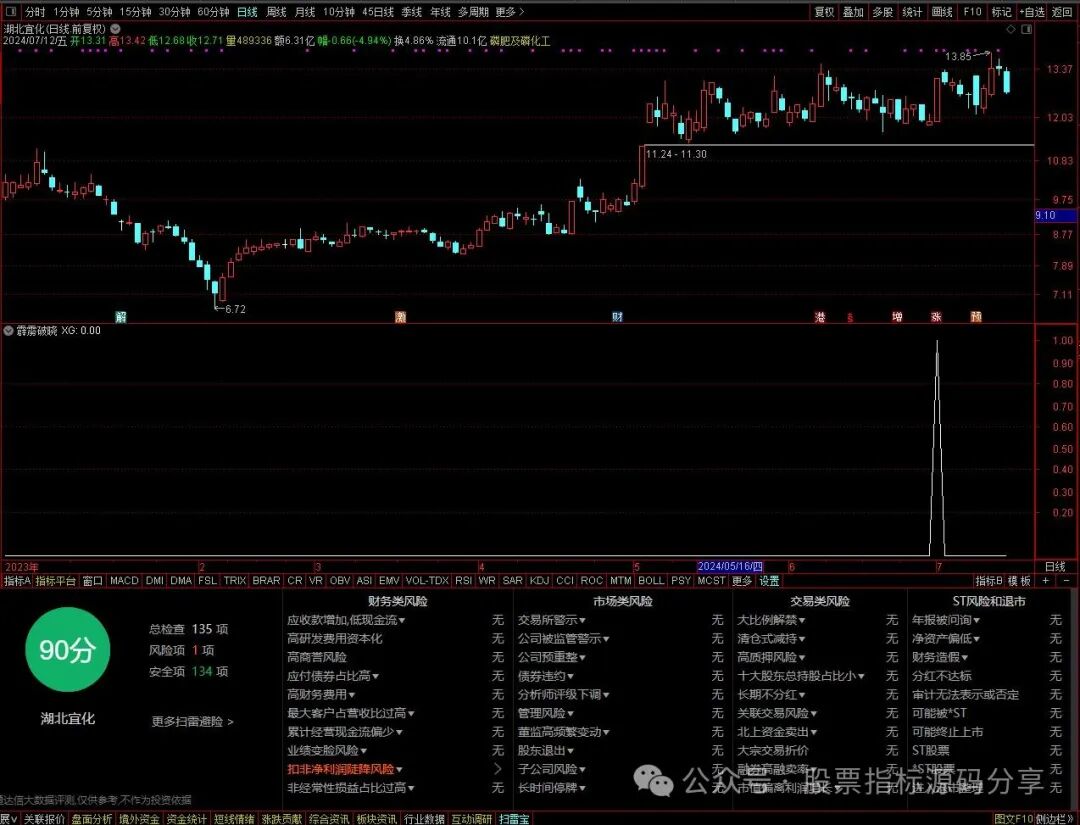Expand 更多 indicators next to MCST
The height and width of the screenshot is (825, 1080).
pyautogui.click(x=742, y=581)
